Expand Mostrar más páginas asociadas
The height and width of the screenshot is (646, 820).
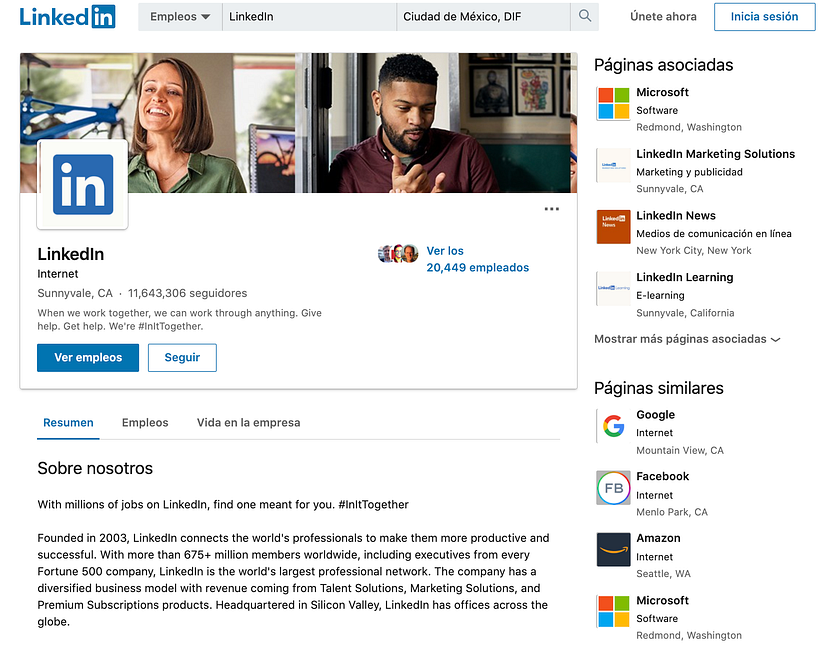tap(687, 339)
